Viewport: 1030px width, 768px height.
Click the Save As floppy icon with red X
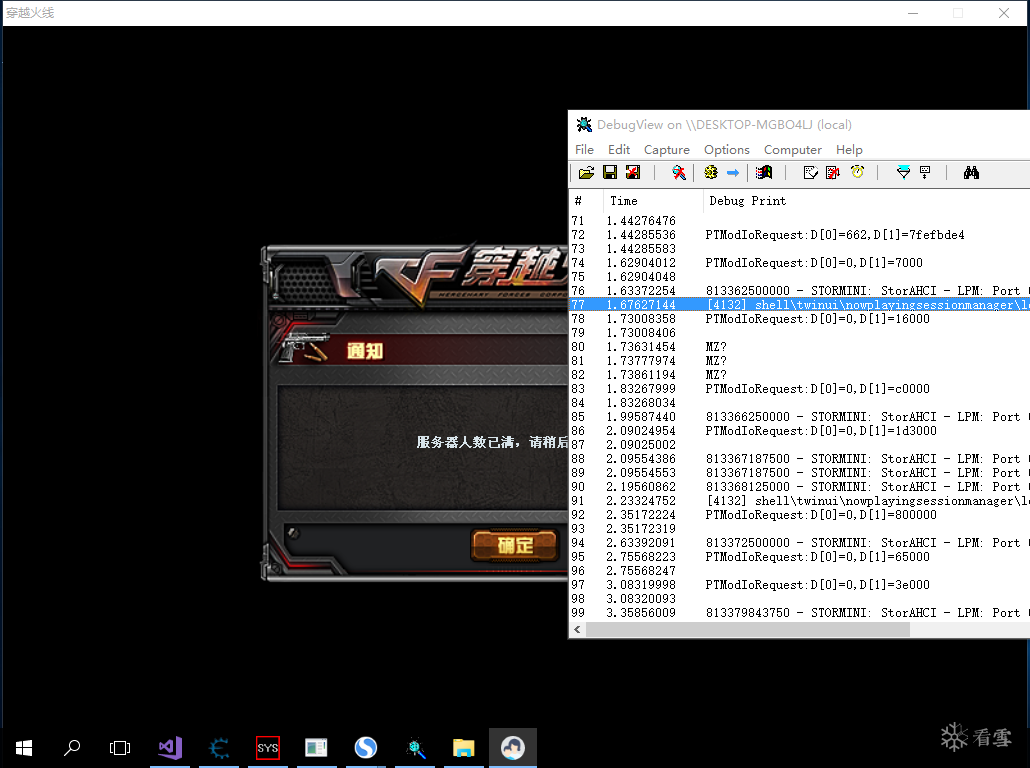coord(633,173)
